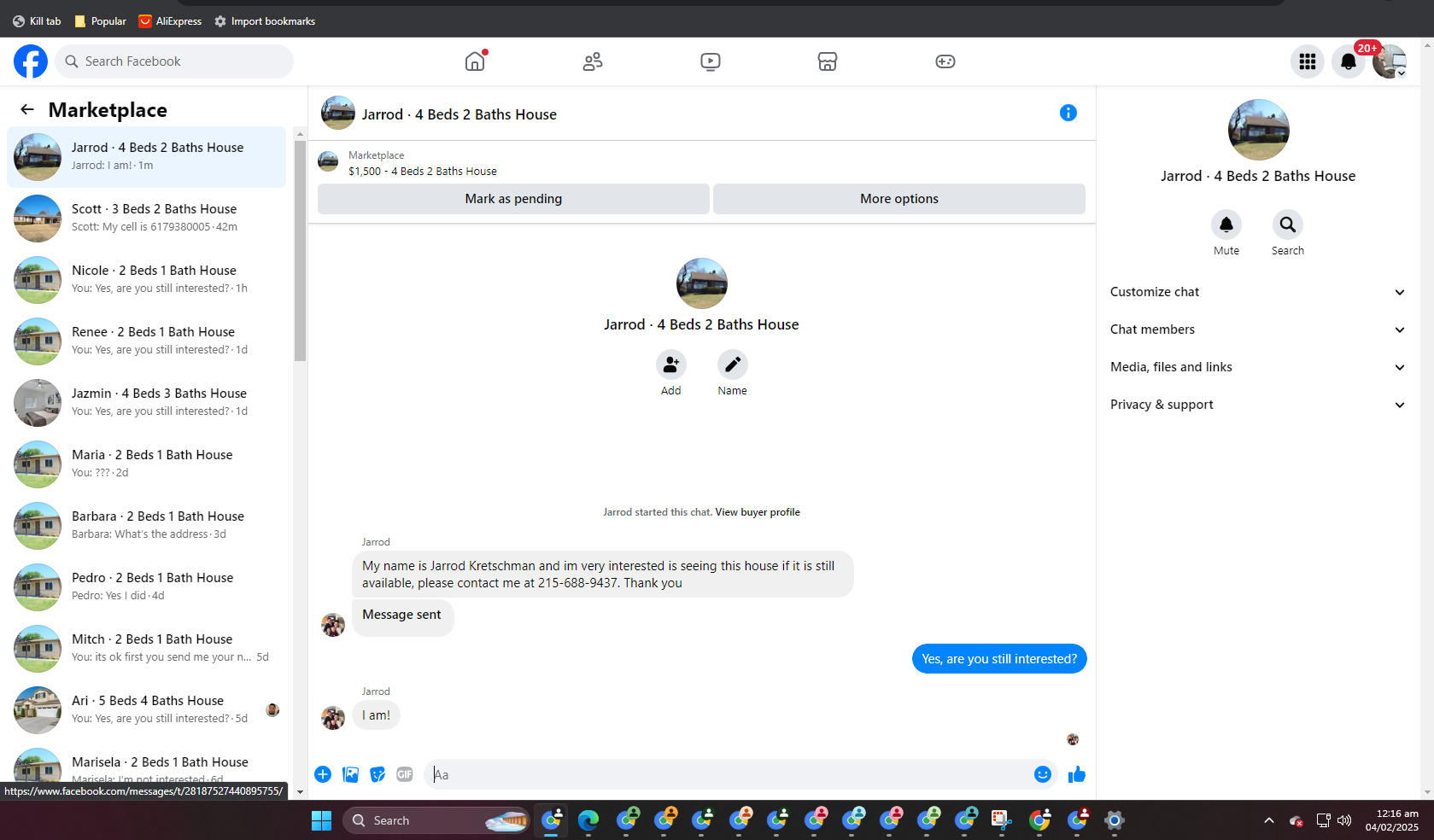The width and height of the screenshot is (1434, 840).
Task: Search within the conversation
Action: tap(1288, 225)
